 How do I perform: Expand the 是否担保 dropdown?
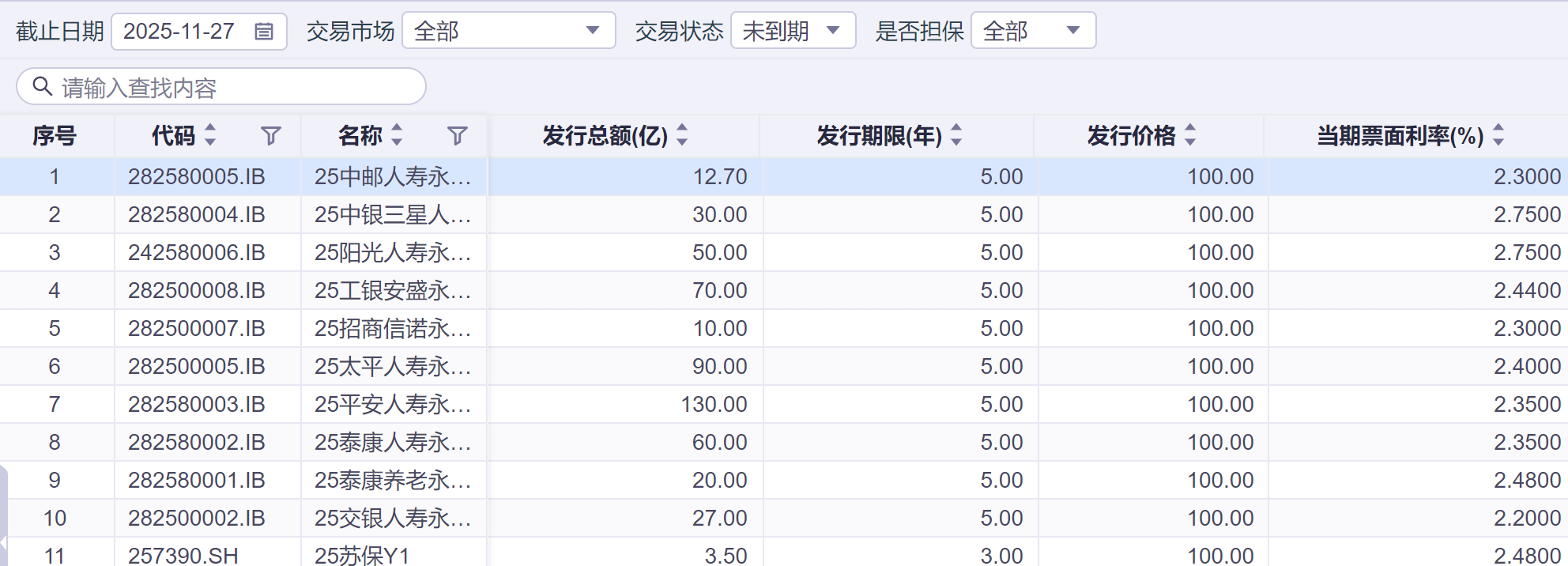tap(1072, 31)
